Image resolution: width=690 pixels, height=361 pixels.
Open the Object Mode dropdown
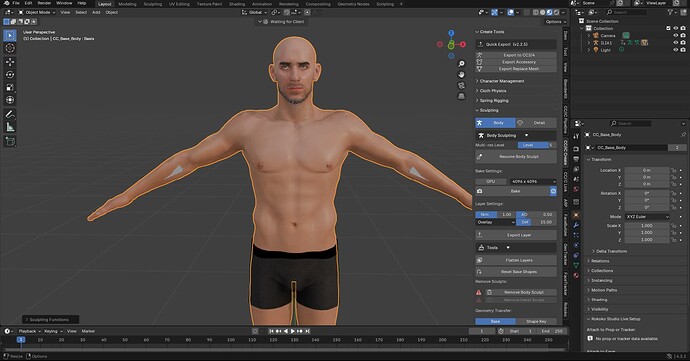(x=37, y=12)
